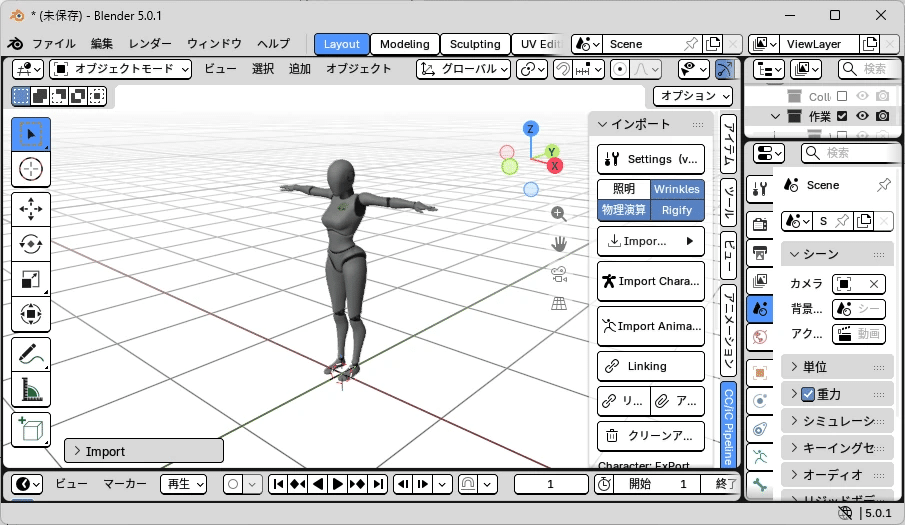Toggle the 物理演算 physics option

(624, 210)
